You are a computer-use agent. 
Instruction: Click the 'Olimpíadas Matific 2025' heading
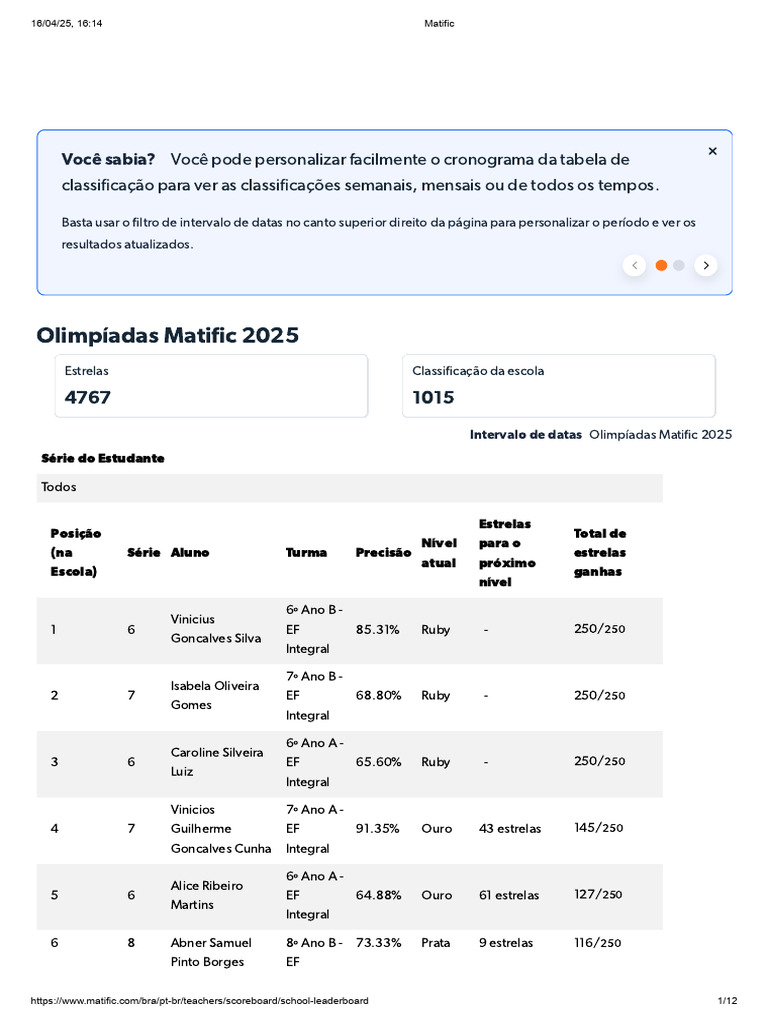click(x=167, y=335)
